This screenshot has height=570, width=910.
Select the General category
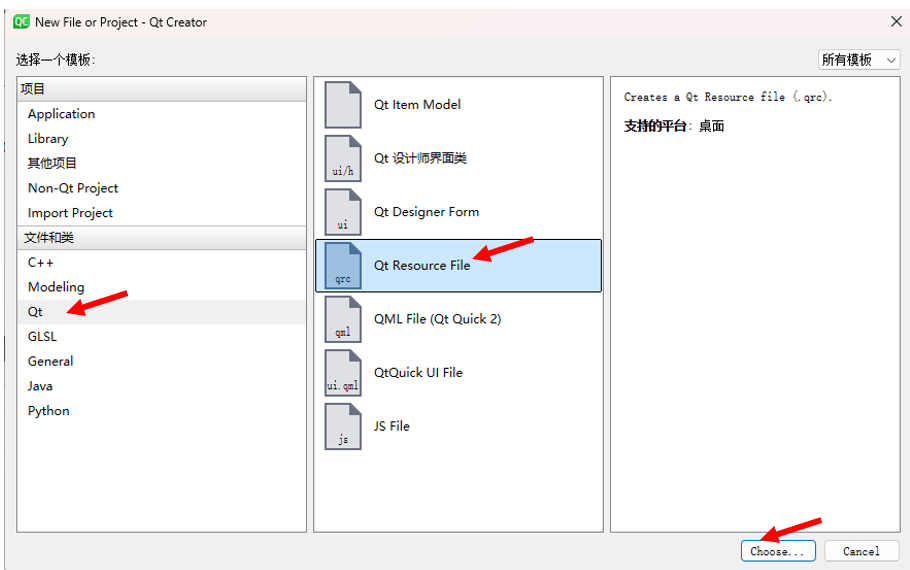[x=161, y=361]
